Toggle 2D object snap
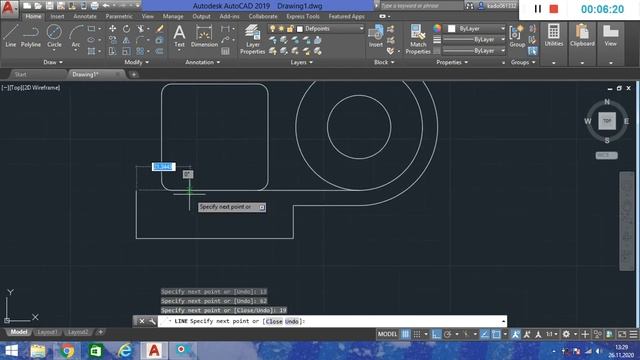 coord(496,334)
